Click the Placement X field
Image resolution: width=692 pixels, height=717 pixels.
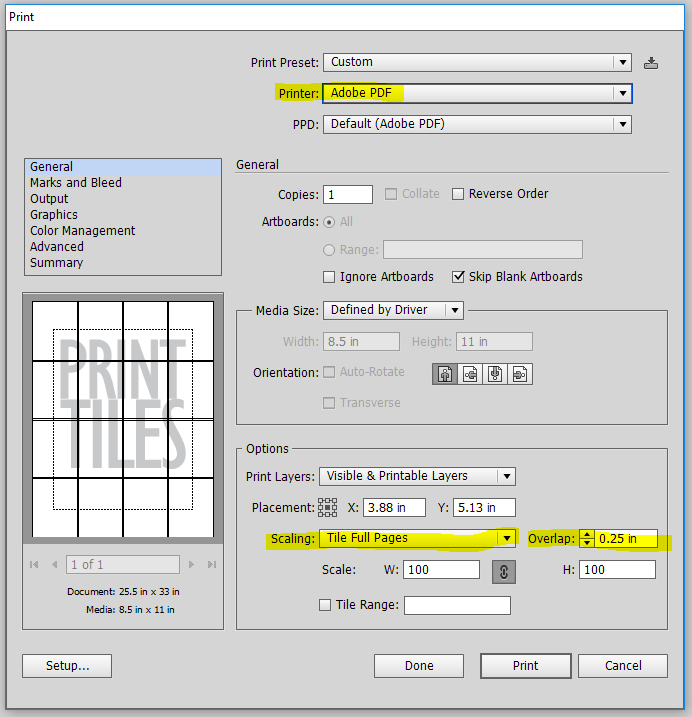pos(394,508)
